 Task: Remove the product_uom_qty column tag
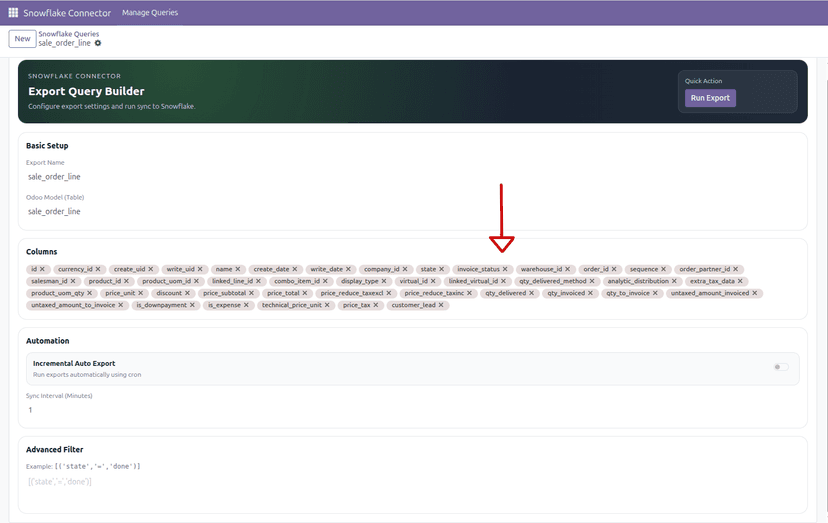pyautogui.click(x=90, y=293)
